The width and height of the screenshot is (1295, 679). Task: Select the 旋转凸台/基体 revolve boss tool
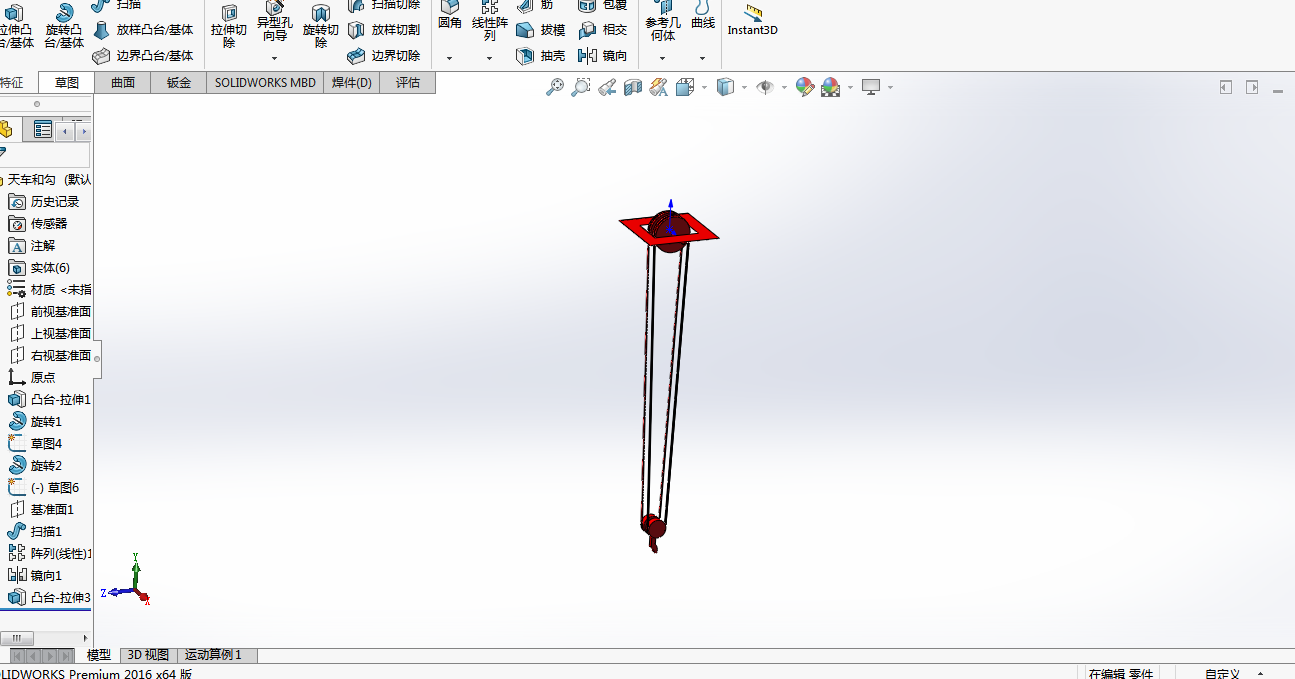tap(64, 26)
